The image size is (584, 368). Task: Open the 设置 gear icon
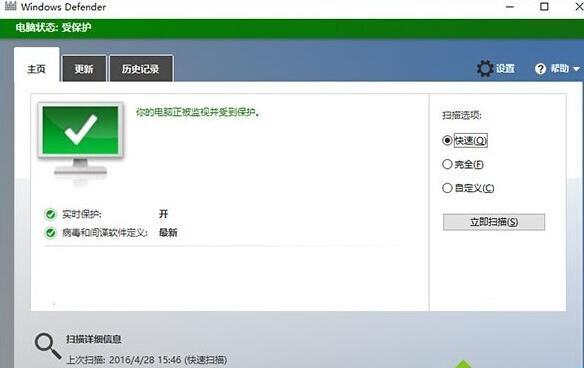485,69
